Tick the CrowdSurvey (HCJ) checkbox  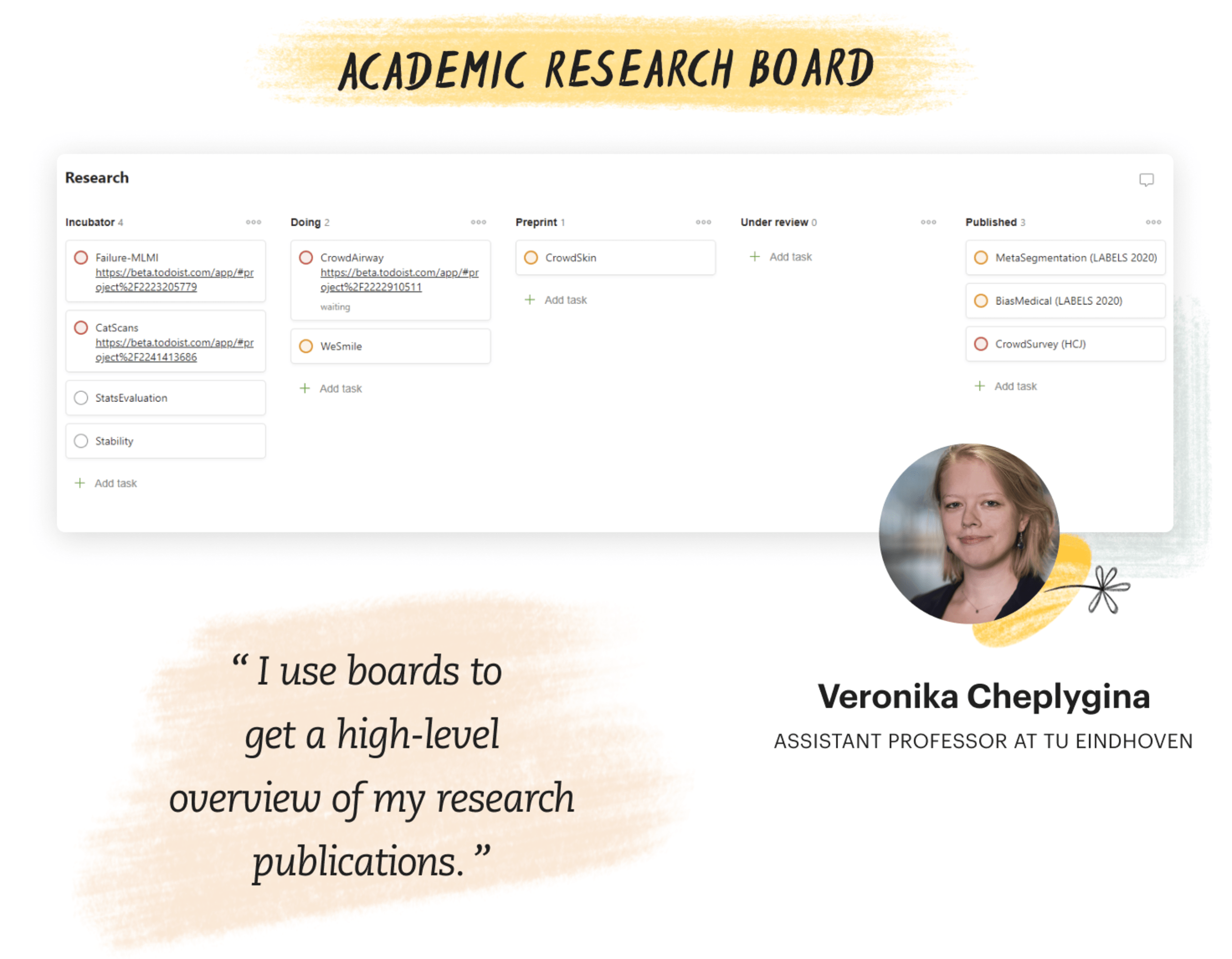coord(981,344)
